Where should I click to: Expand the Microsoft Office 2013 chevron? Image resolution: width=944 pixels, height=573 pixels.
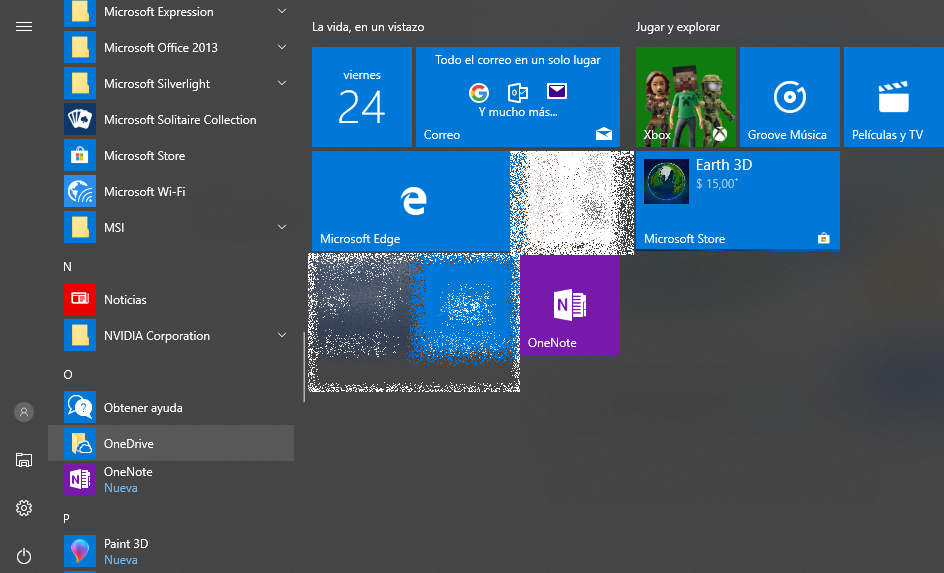(282, 47)
